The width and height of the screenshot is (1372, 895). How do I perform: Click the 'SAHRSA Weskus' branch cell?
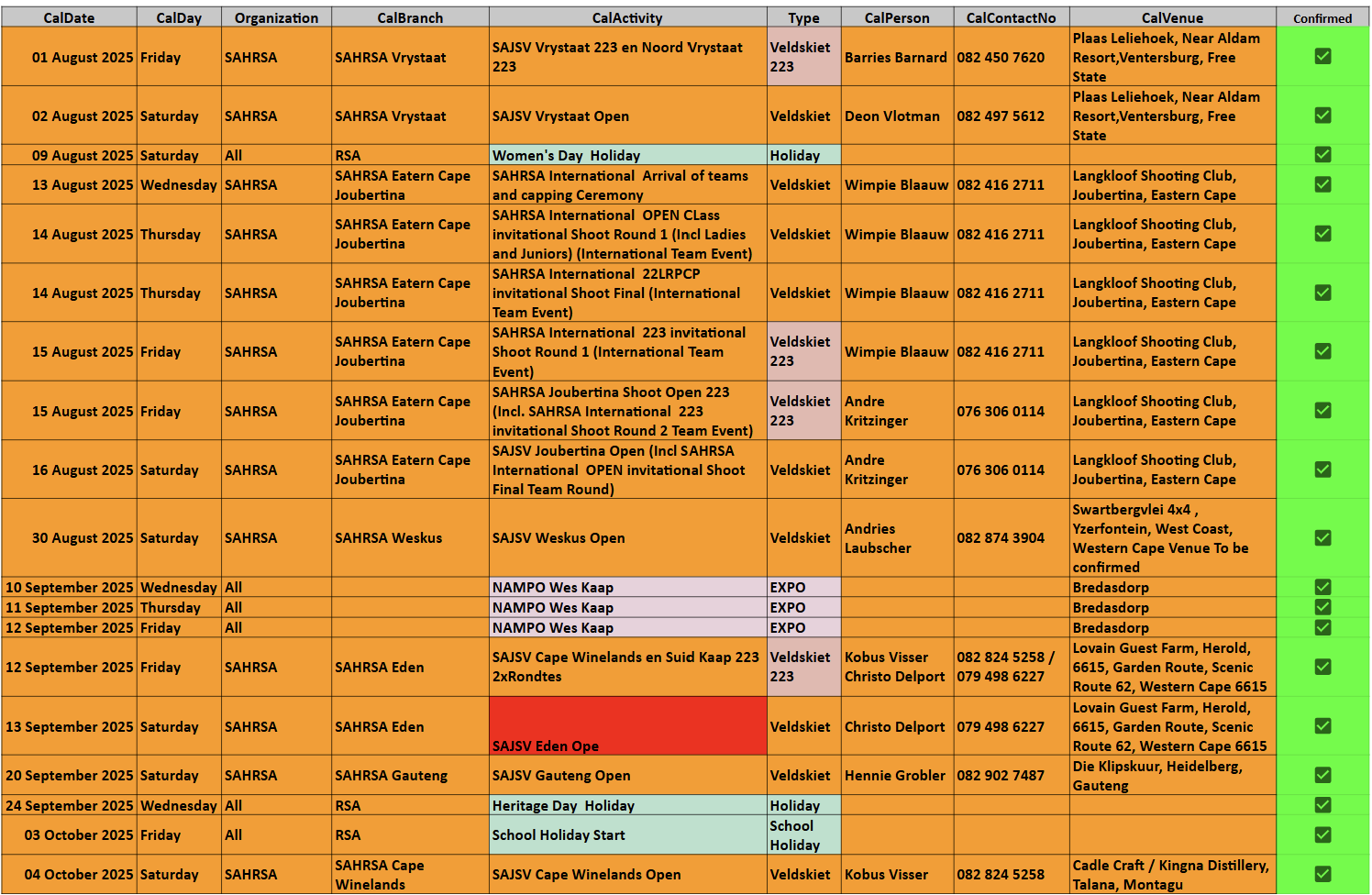410,537
